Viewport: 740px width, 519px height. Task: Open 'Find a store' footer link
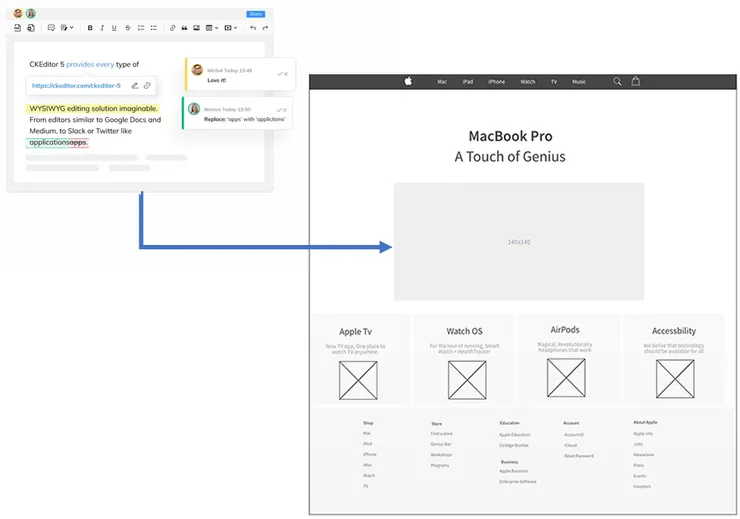point(441,434)
